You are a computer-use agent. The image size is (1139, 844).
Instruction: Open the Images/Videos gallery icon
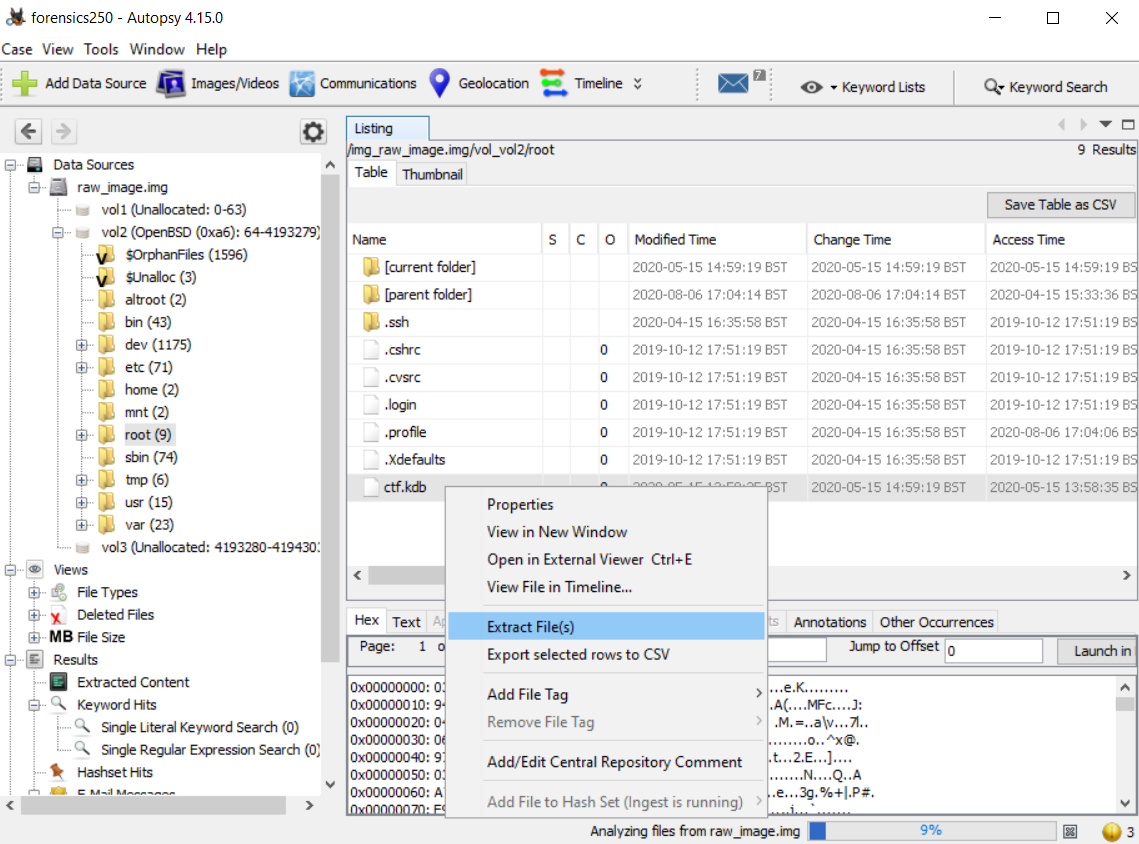pos(171,84)
